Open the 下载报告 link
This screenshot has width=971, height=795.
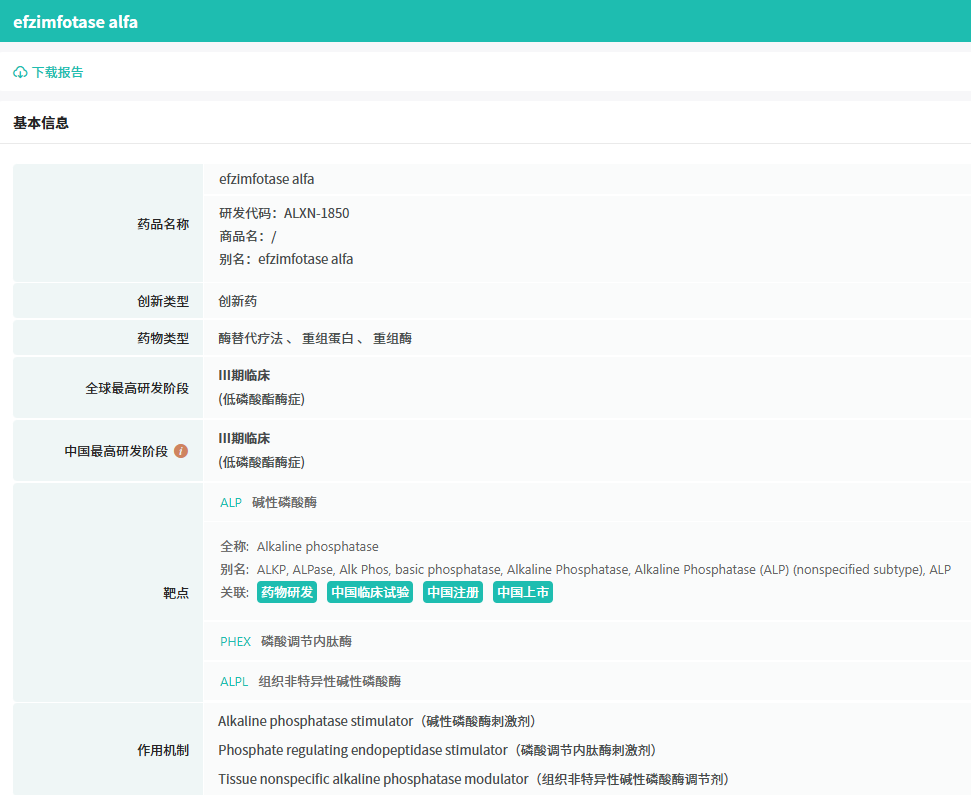point(57,72)
